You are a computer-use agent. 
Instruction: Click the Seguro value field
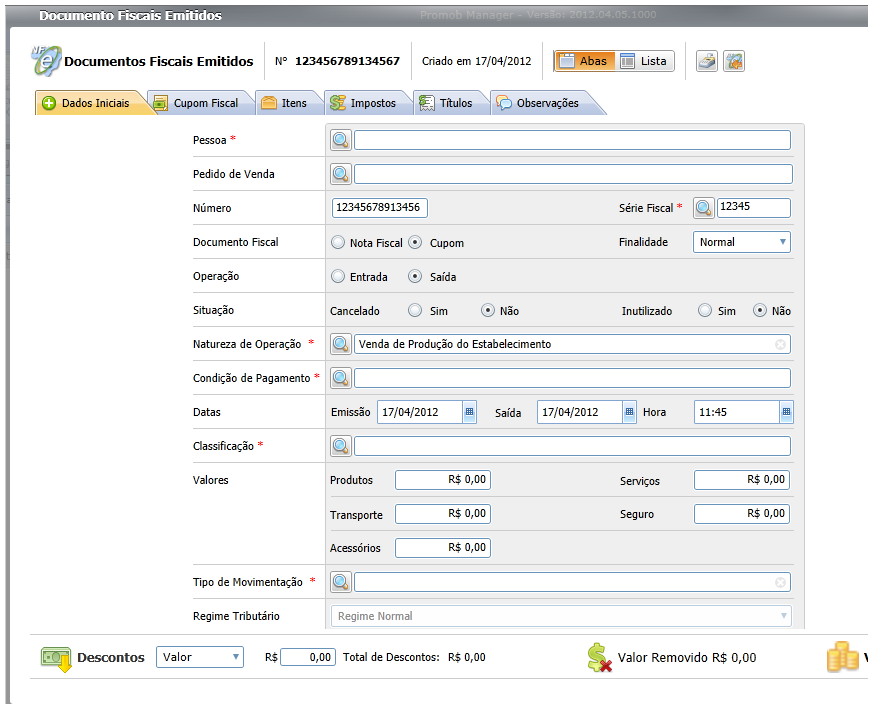point(742,514)
